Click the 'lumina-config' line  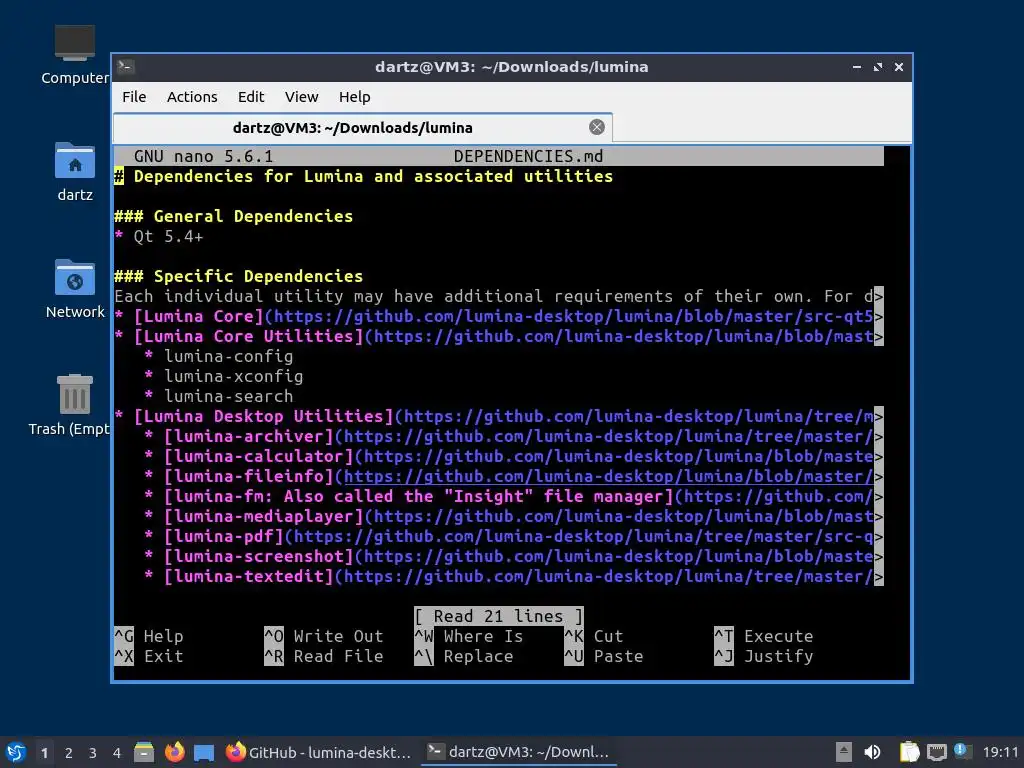(x=219, y=357)
